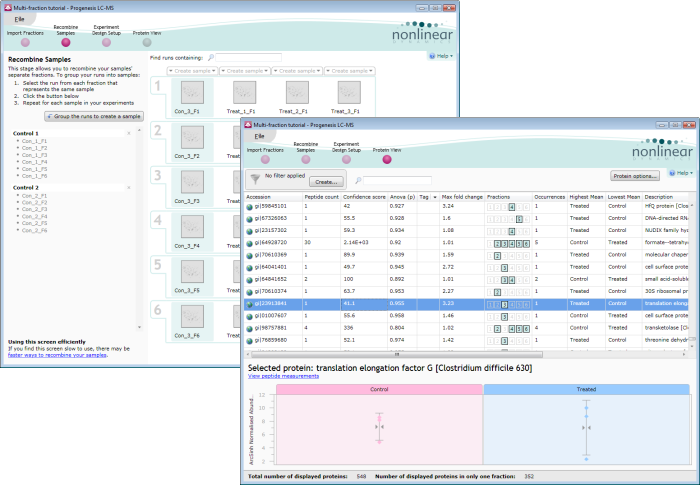Click the funnel filter icon in Protein View window

(255, 179)
